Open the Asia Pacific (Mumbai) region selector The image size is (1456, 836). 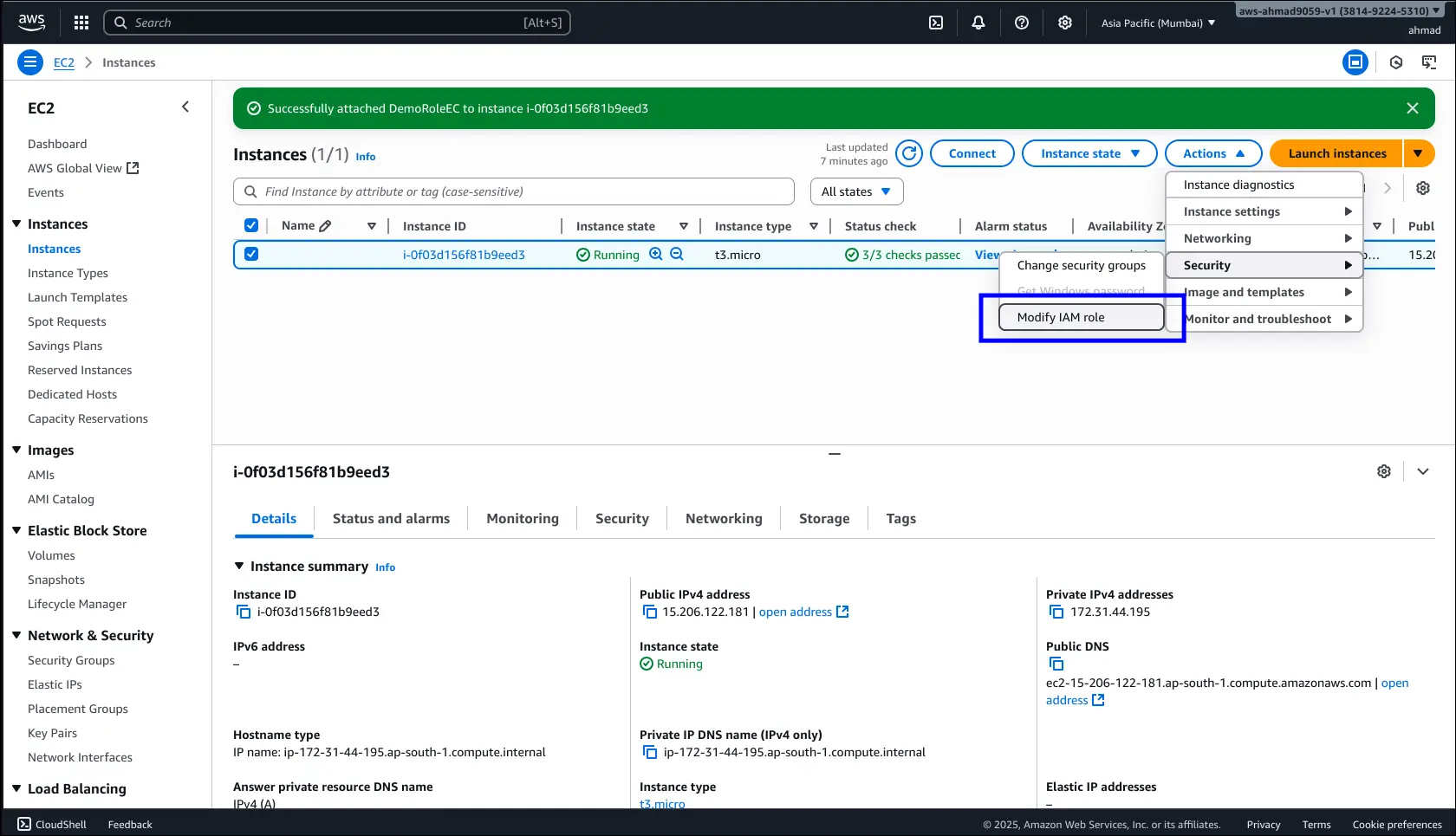[x=1157, y=23]
